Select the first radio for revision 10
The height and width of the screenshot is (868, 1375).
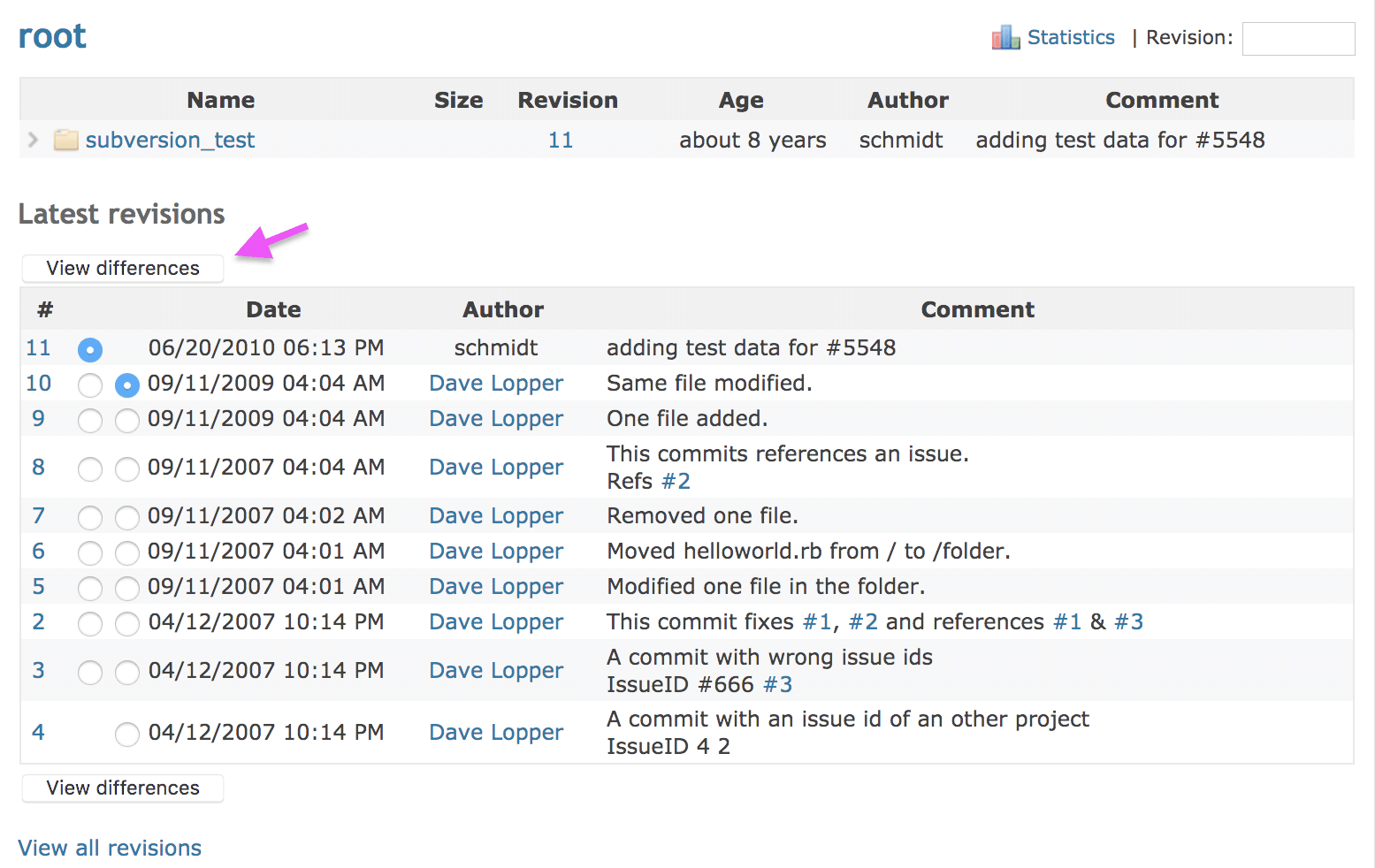(90, 385)
